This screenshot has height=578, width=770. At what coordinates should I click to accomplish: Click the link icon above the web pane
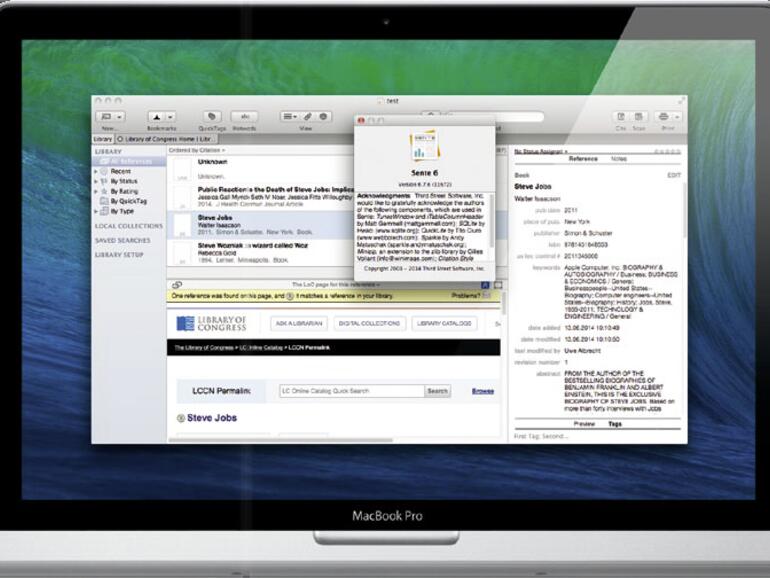click(x=177, y=285)
